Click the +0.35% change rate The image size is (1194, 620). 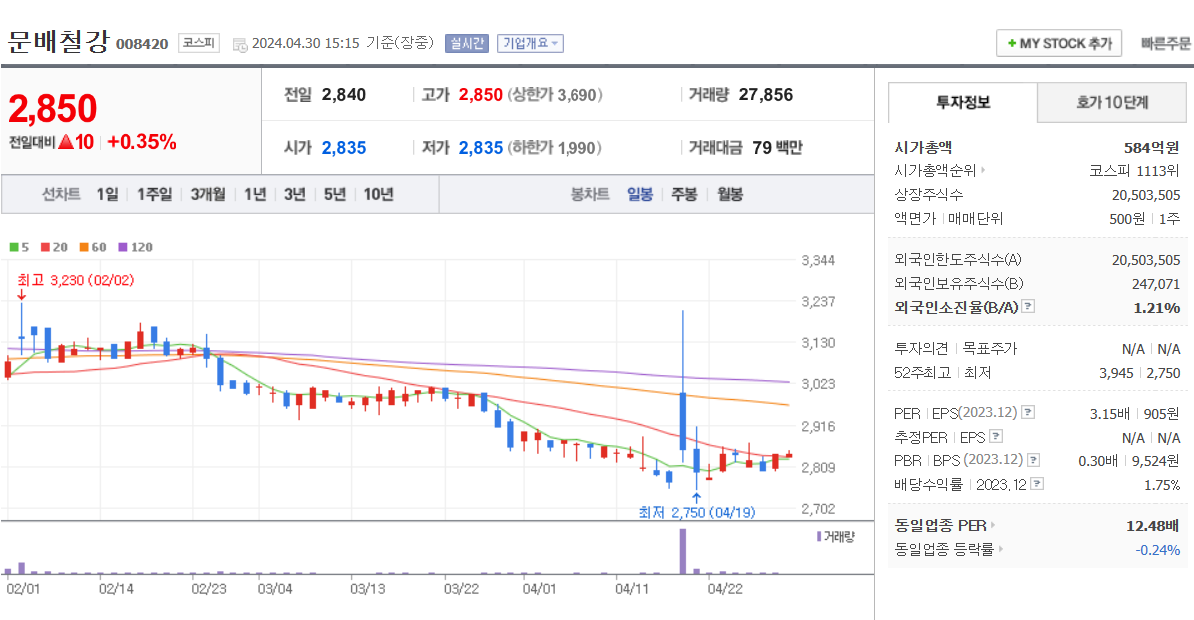click(x=142, y=142)
